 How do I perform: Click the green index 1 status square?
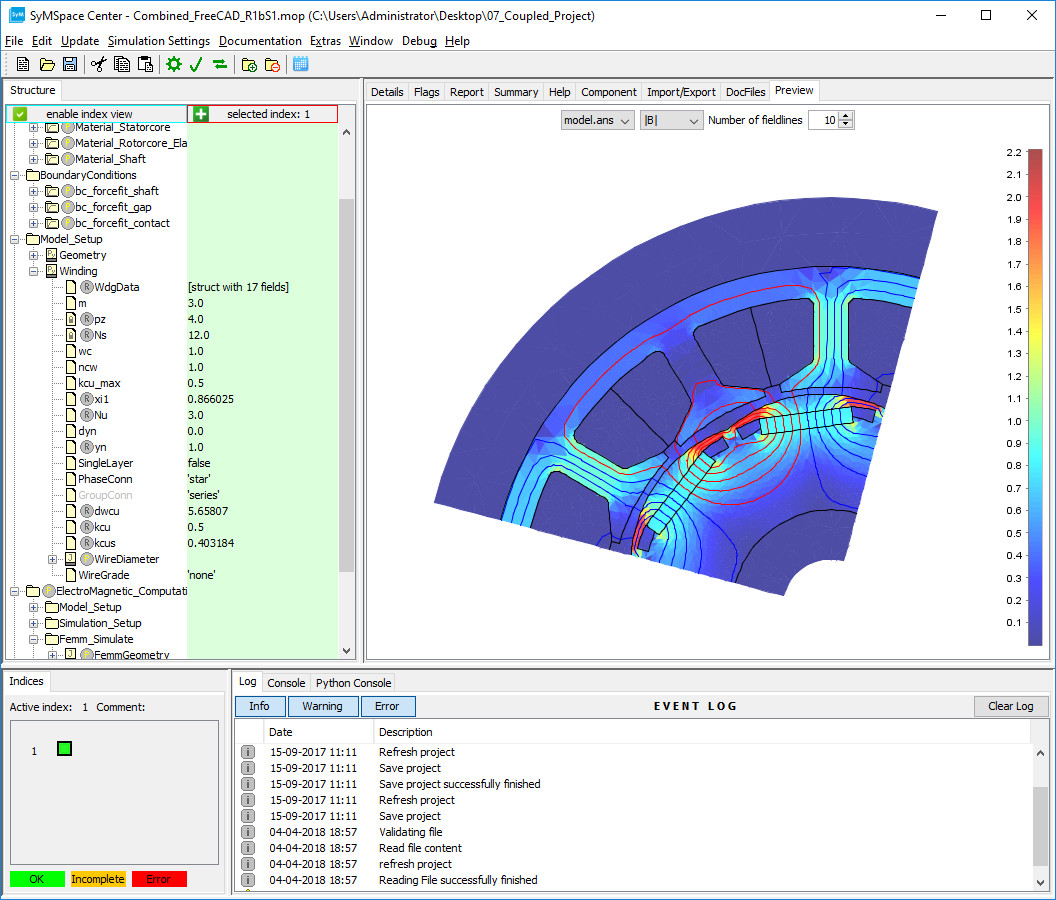[64, 748]
